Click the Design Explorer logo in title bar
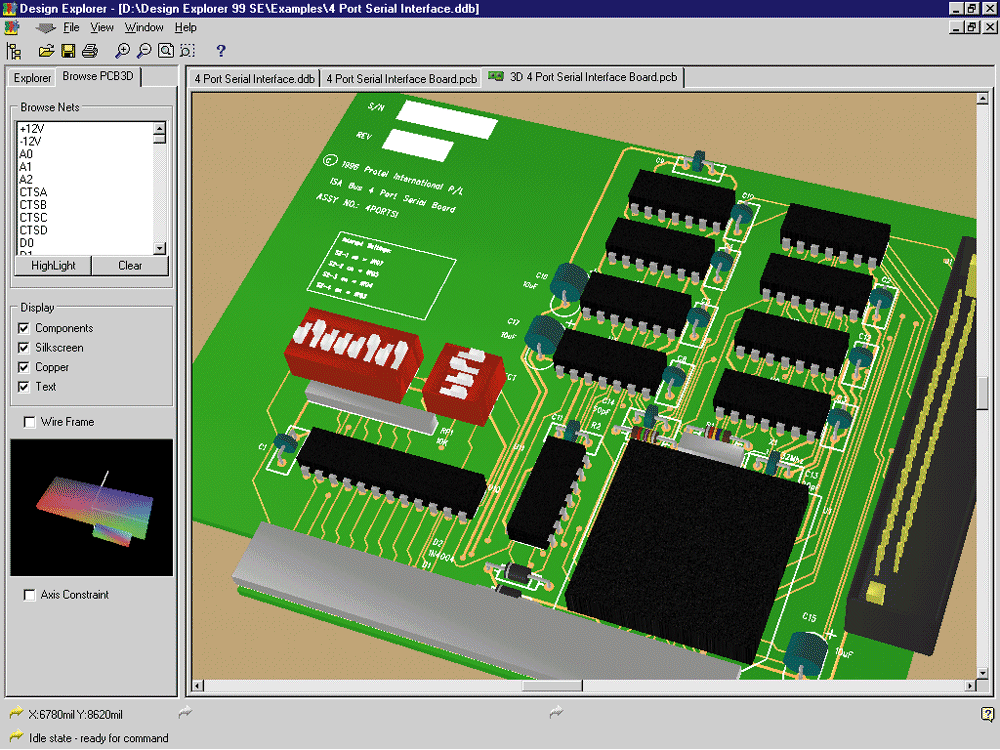 coord(10,8)
